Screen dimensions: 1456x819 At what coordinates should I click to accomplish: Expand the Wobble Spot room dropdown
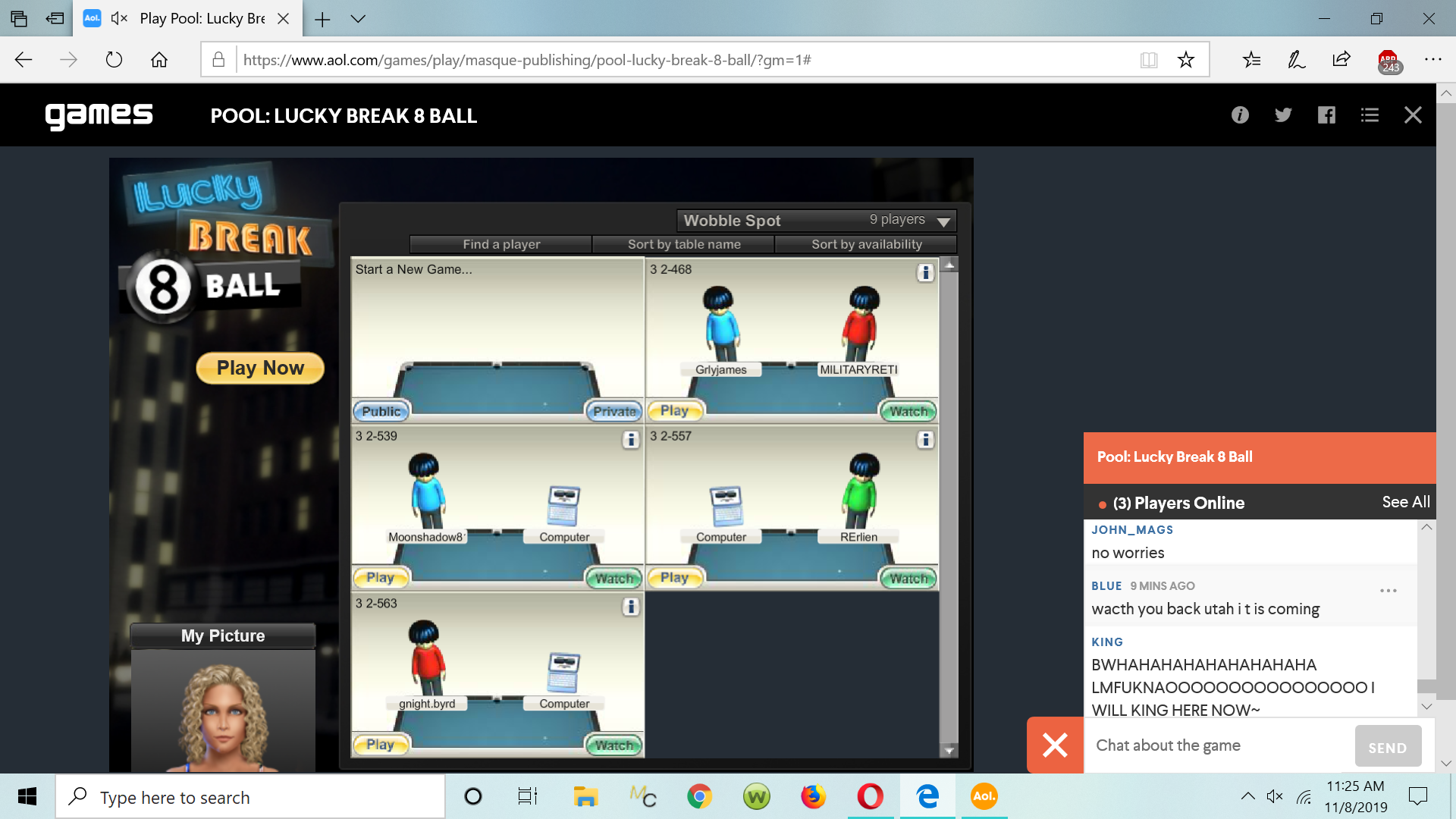point(943,221)
